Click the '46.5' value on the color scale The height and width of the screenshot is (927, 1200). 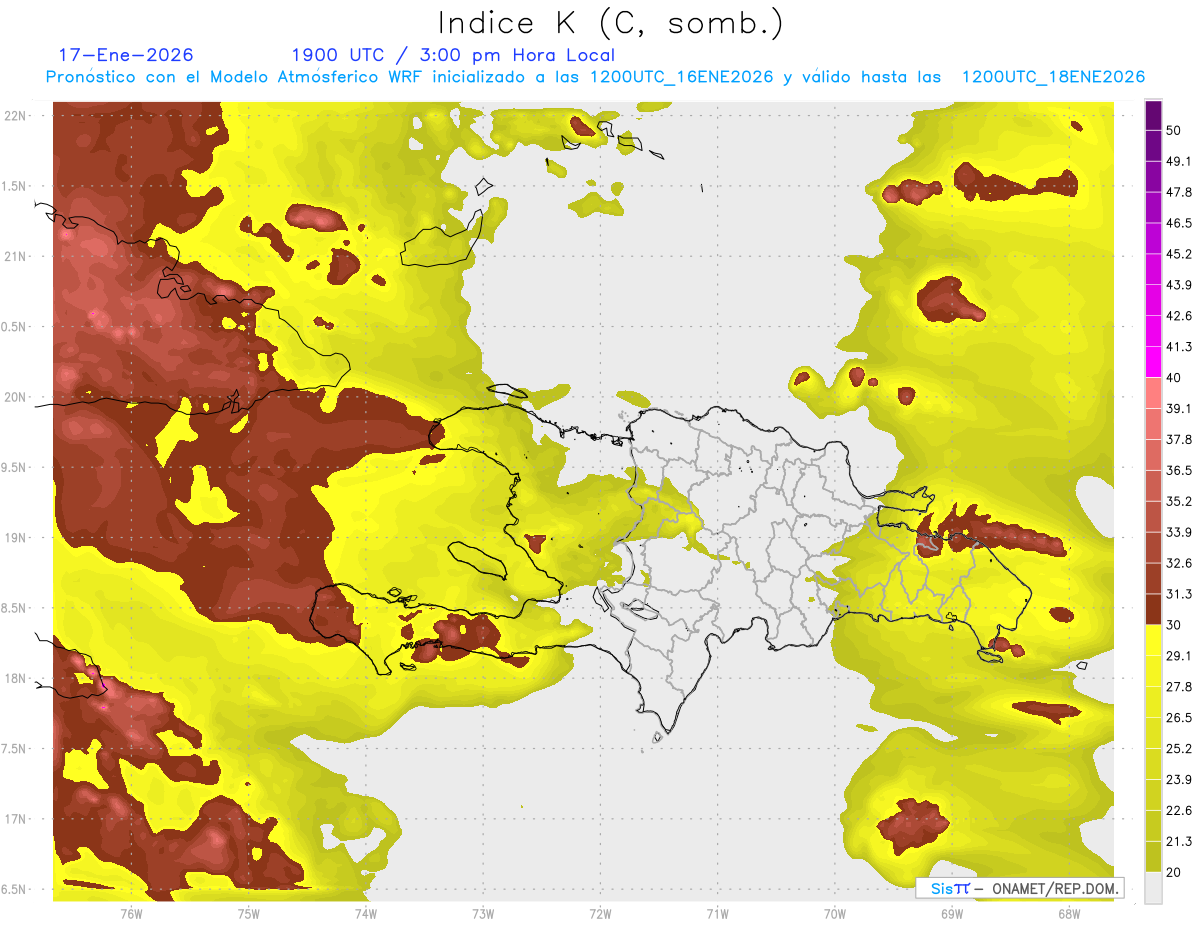[1179, 223]
